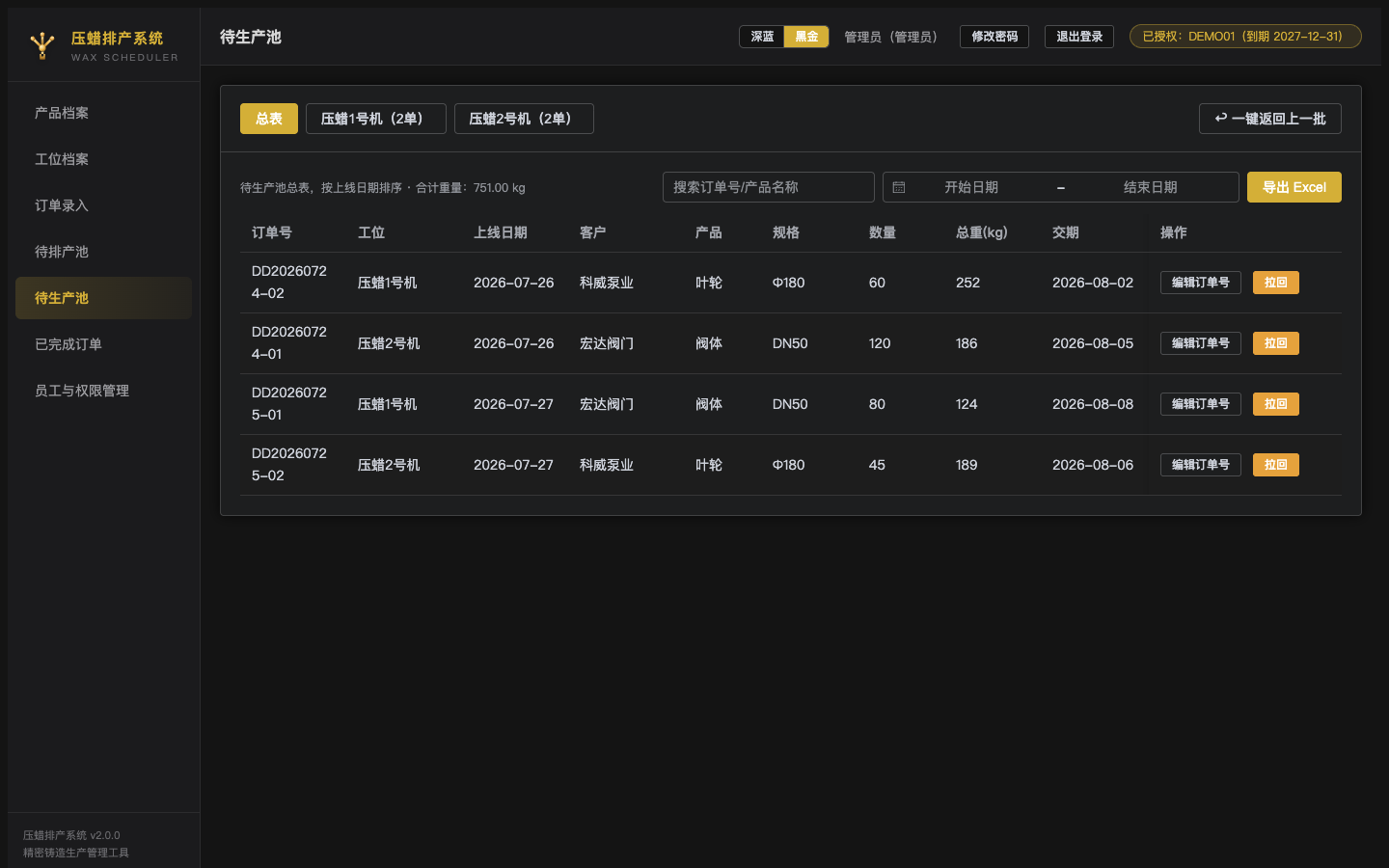Click total weight cell 189

point(967,465)
